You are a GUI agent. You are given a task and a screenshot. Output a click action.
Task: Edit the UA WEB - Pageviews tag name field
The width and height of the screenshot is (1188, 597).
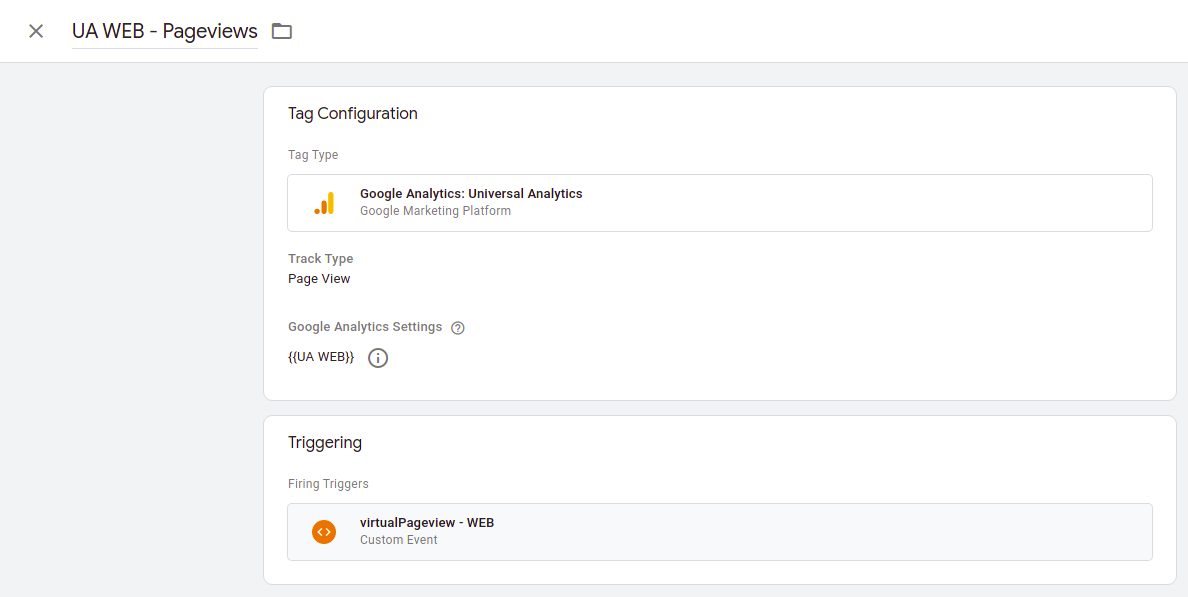tap(164, 31)
